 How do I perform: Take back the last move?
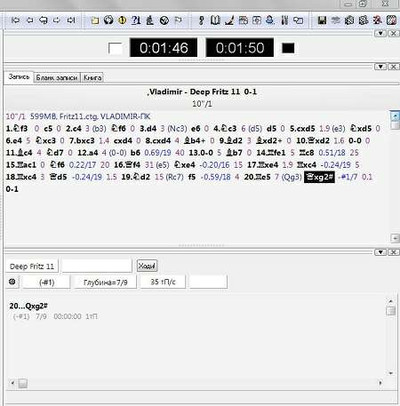coord(43,20)
